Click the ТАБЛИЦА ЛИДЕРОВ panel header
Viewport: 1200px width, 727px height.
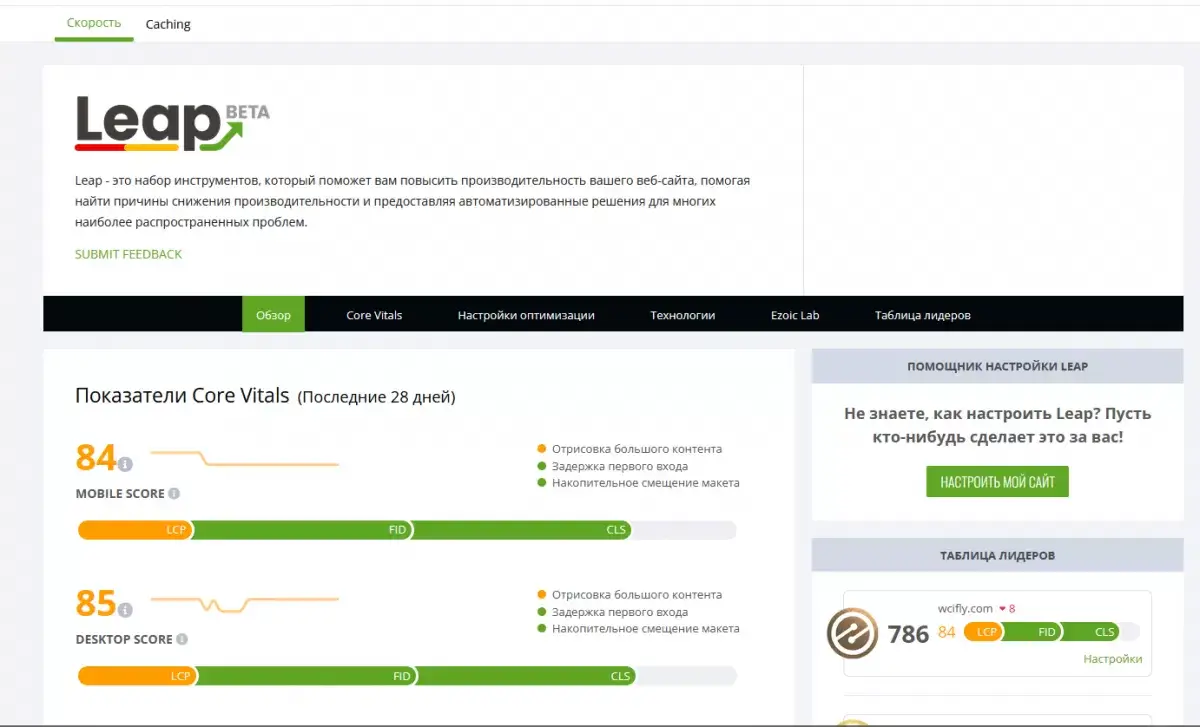997,555
